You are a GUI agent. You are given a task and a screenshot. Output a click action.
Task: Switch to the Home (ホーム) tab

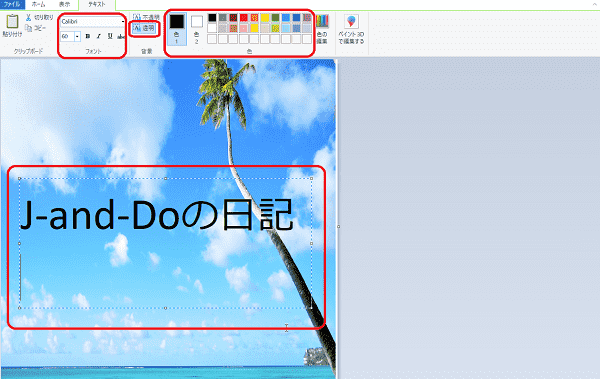38,4
